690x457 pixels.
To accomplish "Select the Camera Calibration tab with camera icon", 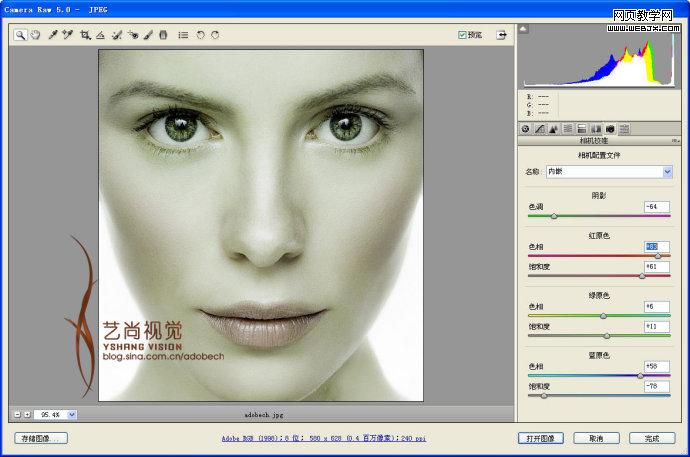I will point(610,129).
